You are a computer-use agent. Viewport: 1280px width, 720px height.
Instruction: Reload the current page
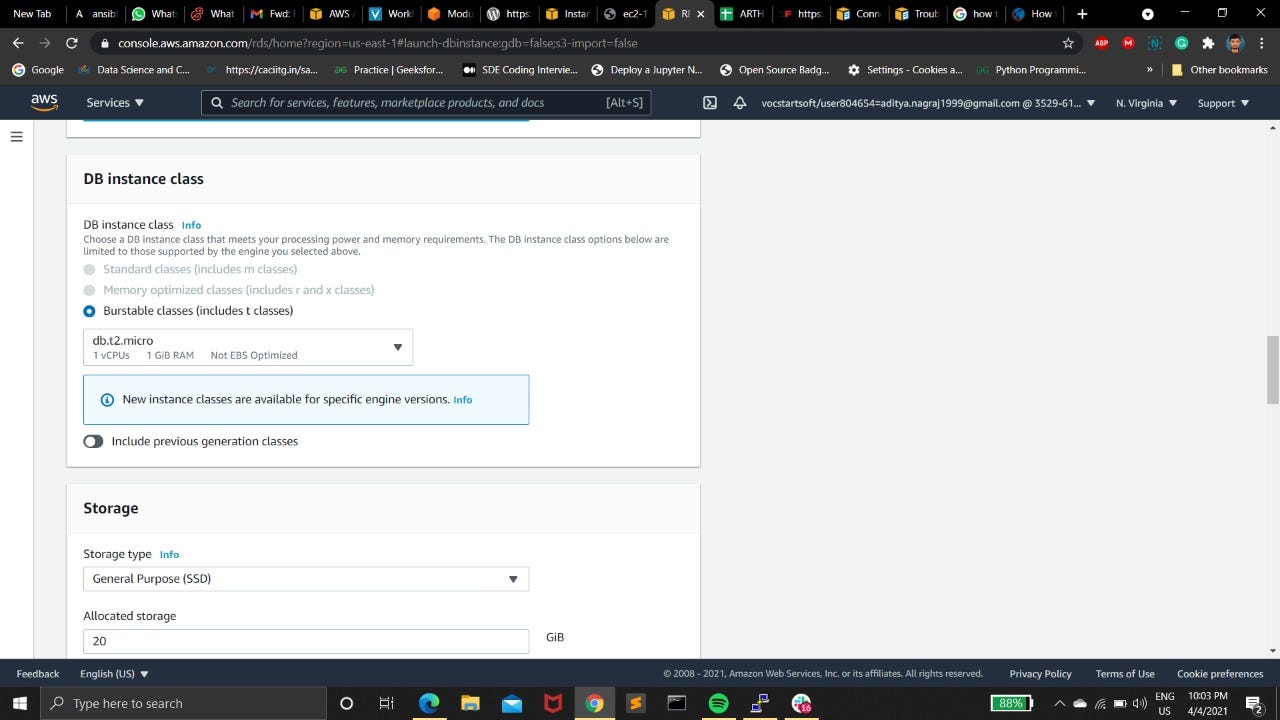tap(71, 43)
